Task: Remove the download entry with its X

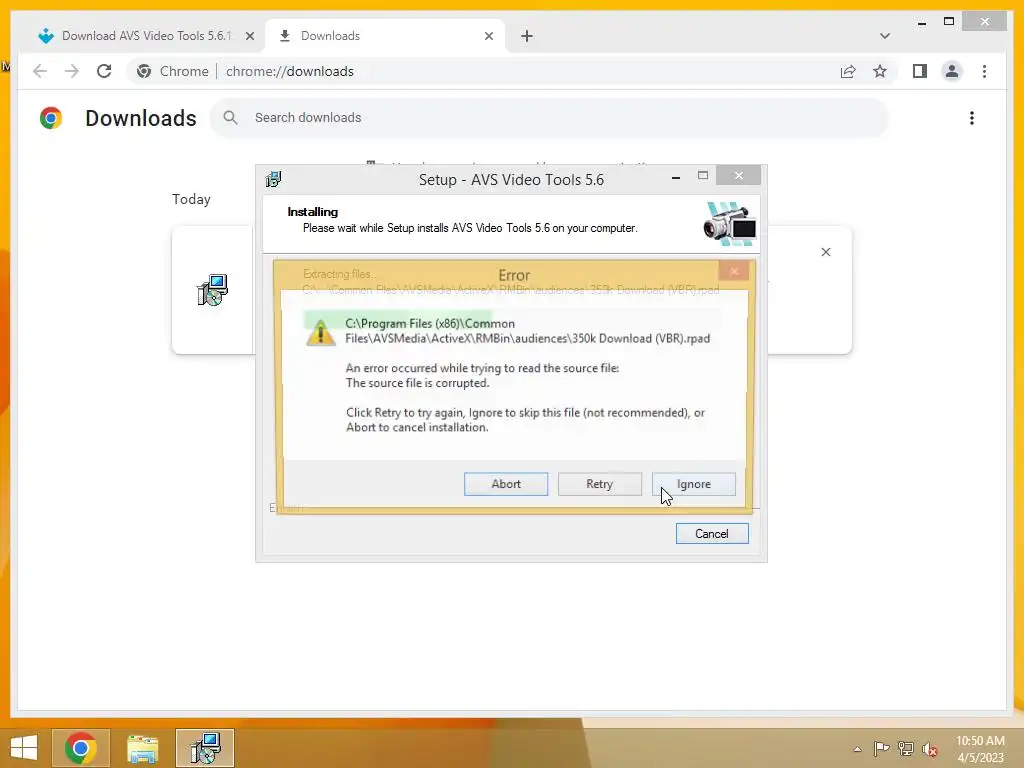Action: tap(825, 252)
